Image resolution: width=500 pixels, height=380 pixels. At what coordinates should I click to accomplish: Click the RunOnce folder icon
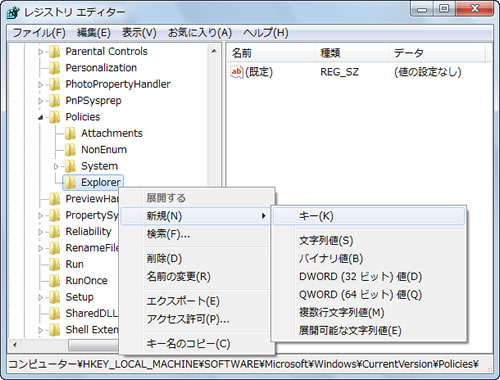coord(54,280)
